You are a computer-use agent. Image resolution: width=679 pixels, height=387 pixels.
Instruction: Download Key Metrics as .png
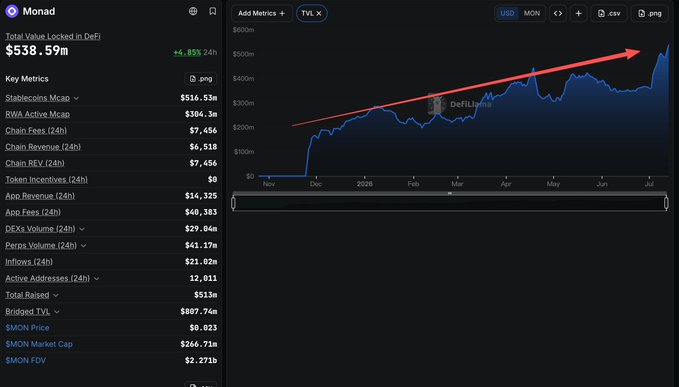pyautogui.click(x=201, y=79)
